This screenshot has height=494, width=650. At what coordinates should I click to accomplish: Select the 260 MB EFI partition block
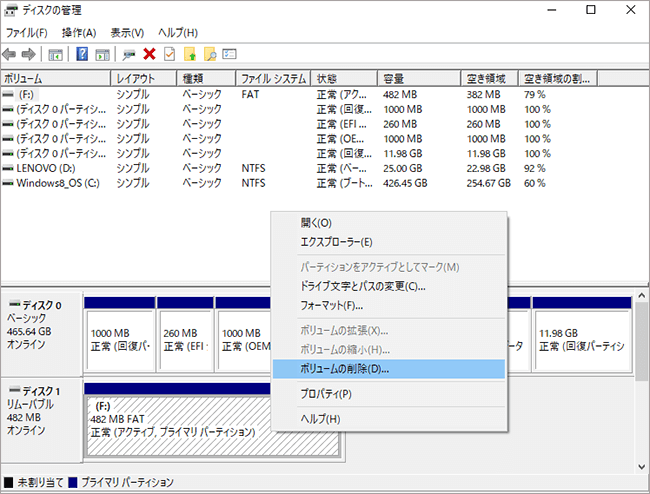(x=185, y=334)
